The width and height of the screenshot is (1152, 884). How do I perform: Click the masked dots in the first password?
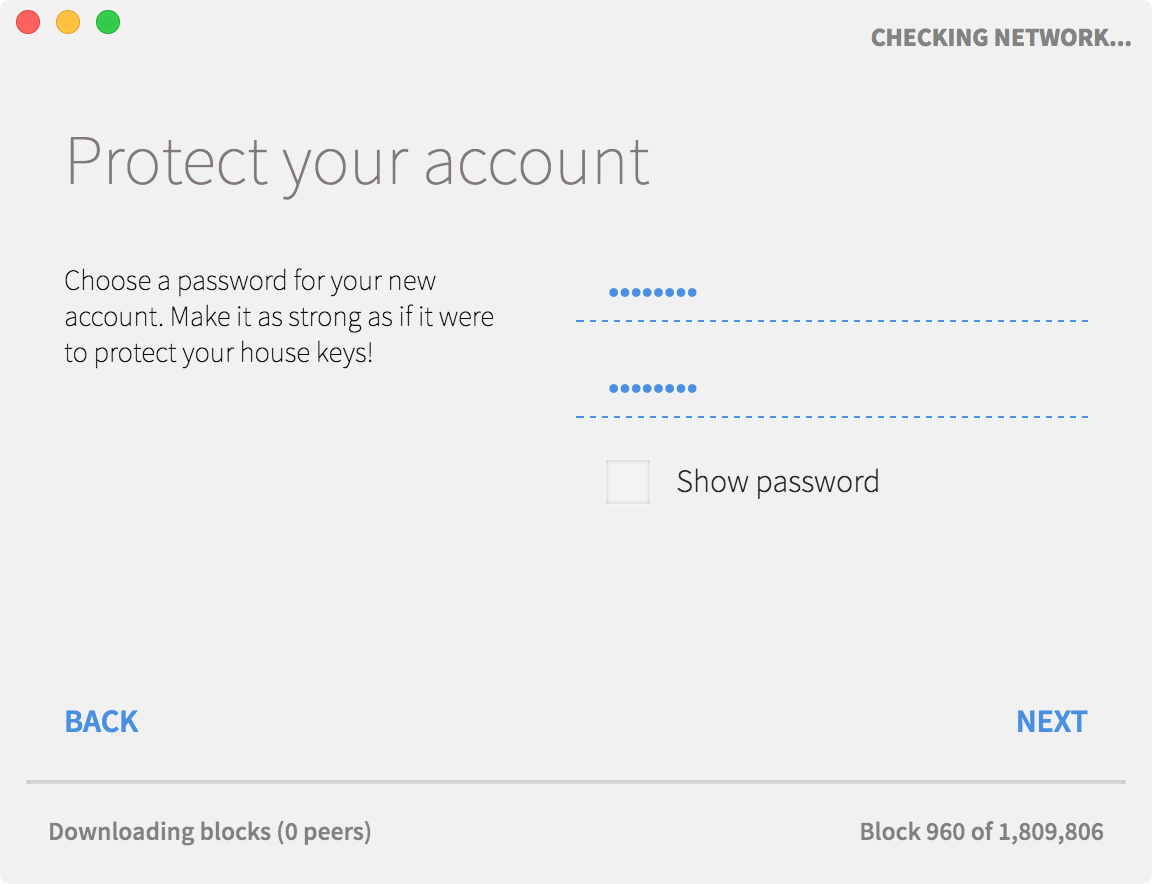[x=652, y=293]
